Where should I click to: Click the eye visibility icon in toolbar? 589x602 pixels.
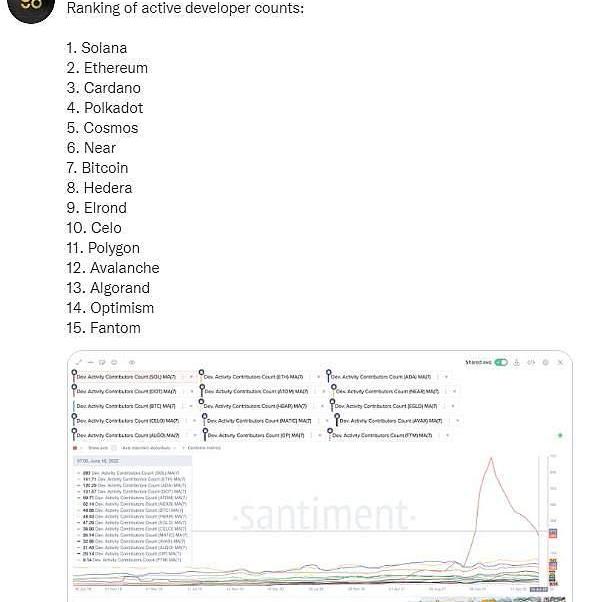pos(132,362)
